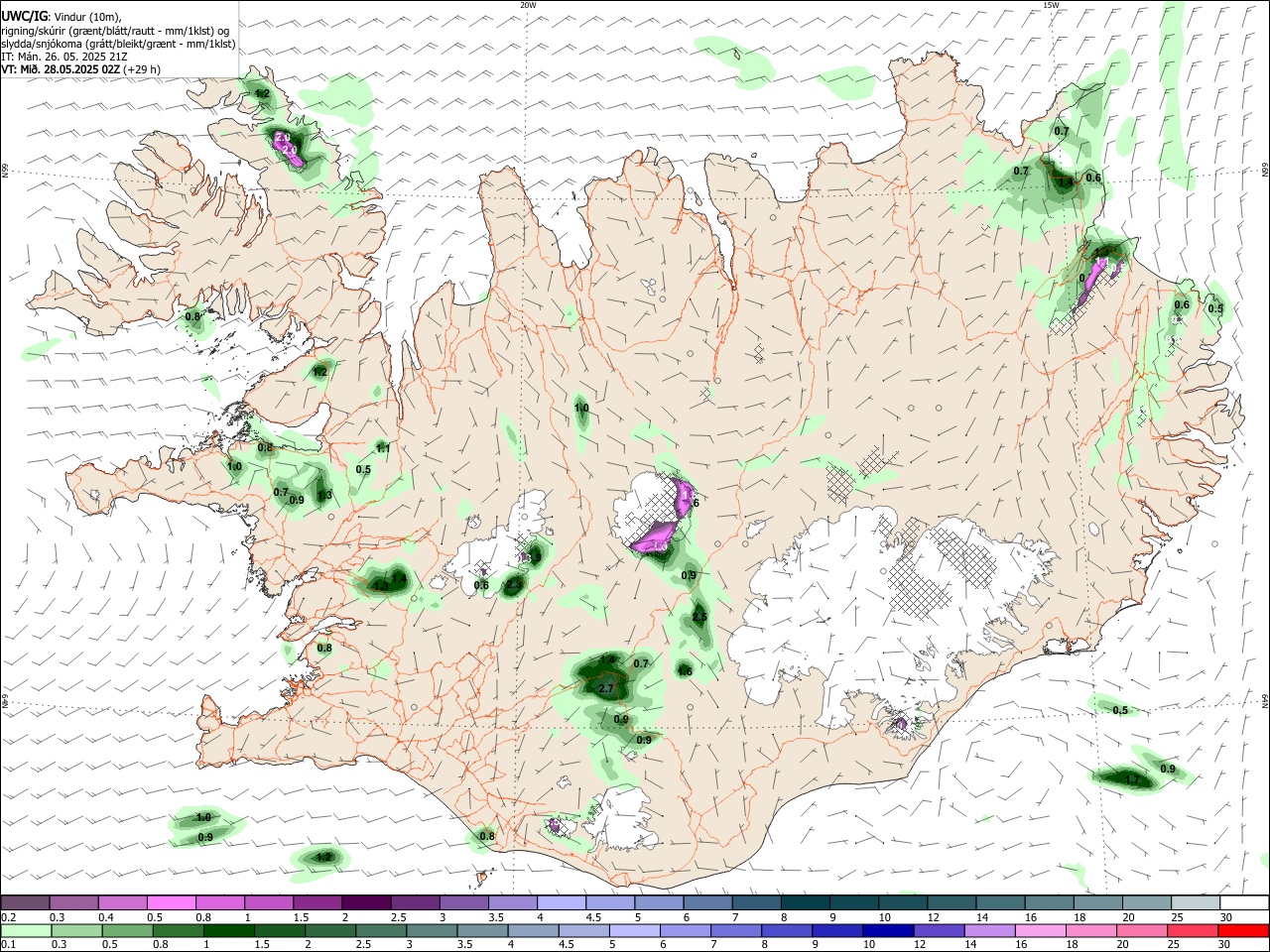Click the 2.7 rainfall value on the map
The image size is (1270, 952).
click(608, 687)
